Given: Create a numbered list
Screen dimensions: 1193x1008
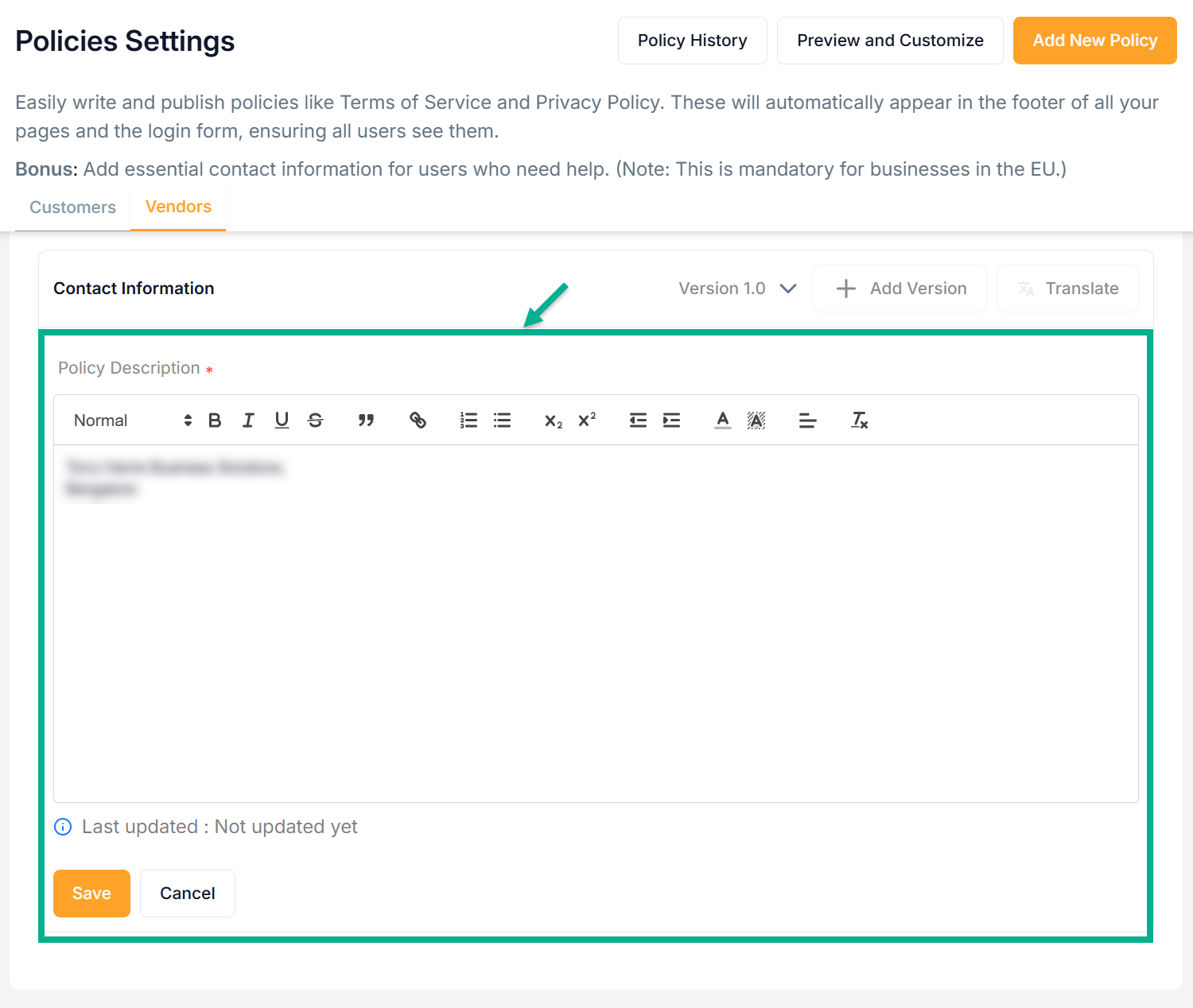Looking at the screenshot, I should (468, 421).
